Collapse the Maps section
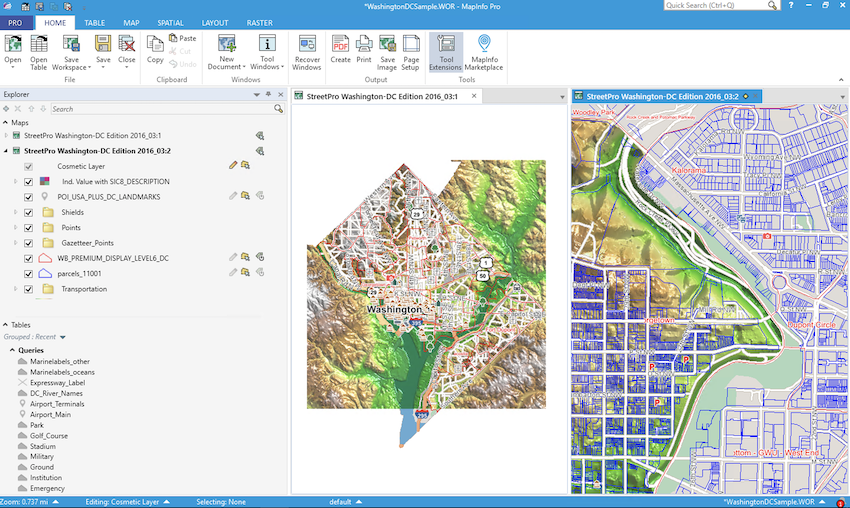Screen dimensions: 850x508 pyautogui.click(x=5, y=123)
